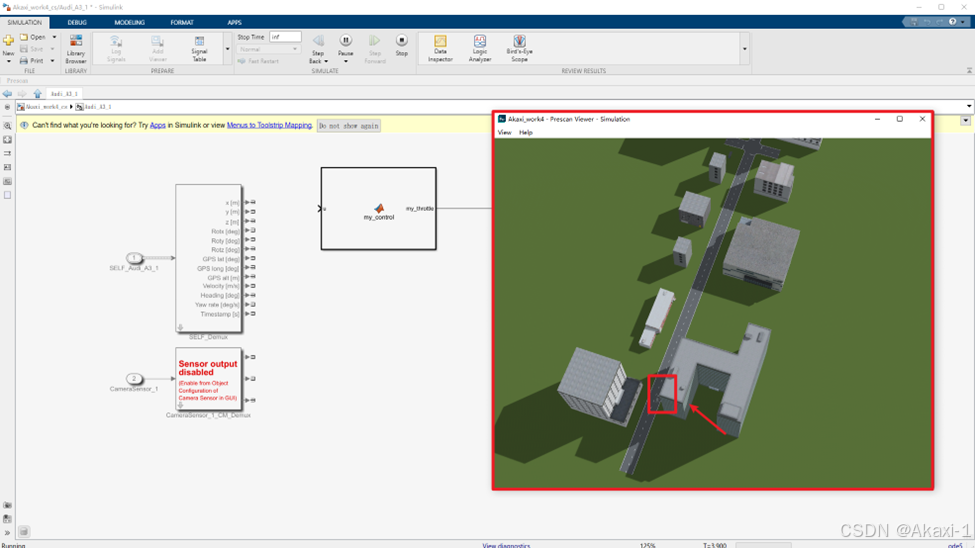This screenshot has height=548, width=975.
Task: Switch to the FORMAT tab
Action: click(182, 22)
